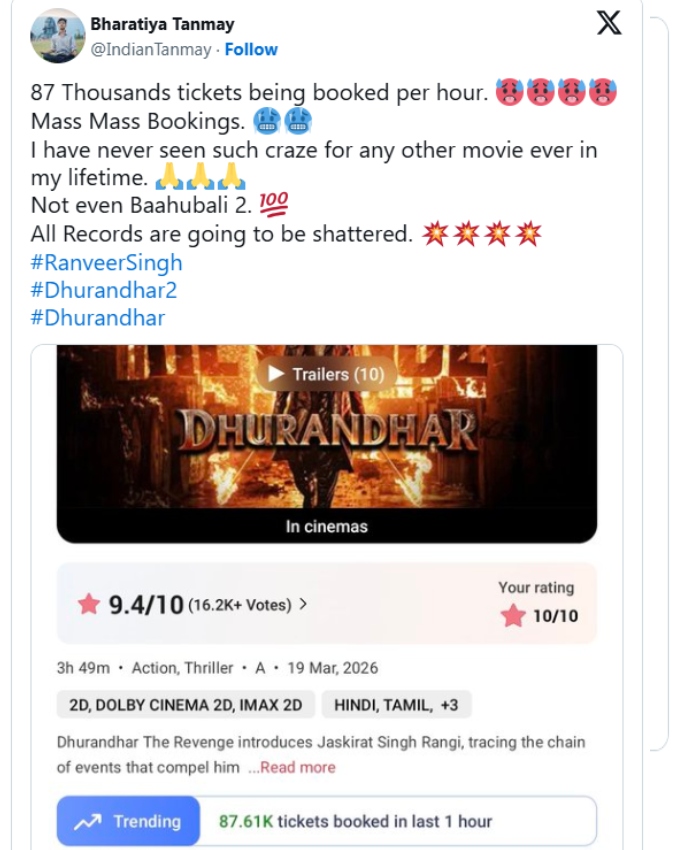
Task: Click the Follow link
Action: tap(251, 49)
